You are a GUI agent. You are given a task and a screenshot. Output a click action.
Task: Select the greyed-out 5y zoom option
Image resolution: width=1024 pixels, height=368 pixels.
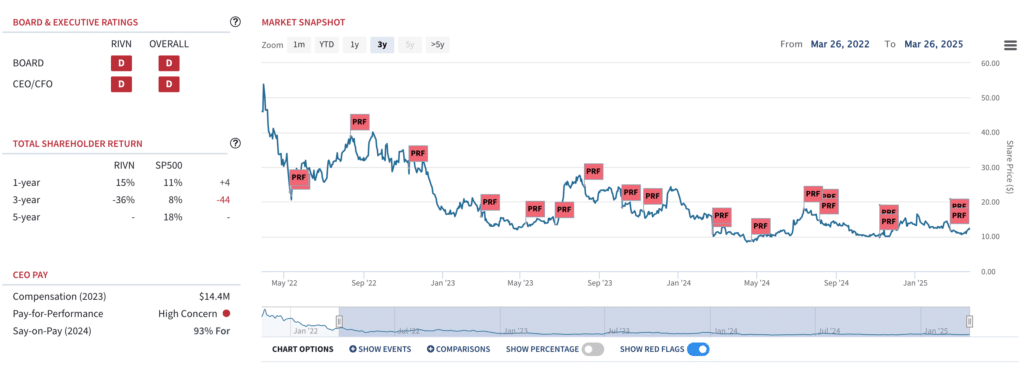tap(409, 45)
